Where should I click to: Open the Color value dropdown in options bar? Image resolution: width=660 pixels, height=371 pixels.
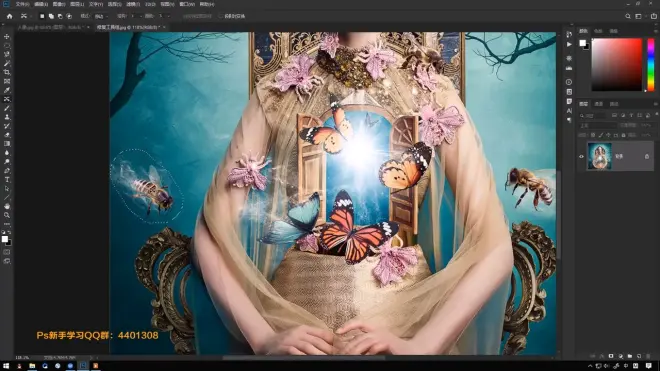point(164,16)
